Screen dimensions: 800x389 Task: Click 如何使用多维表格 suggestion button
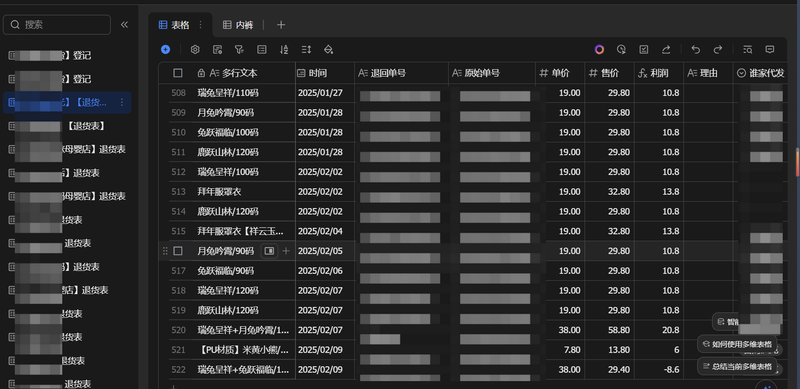737,344
